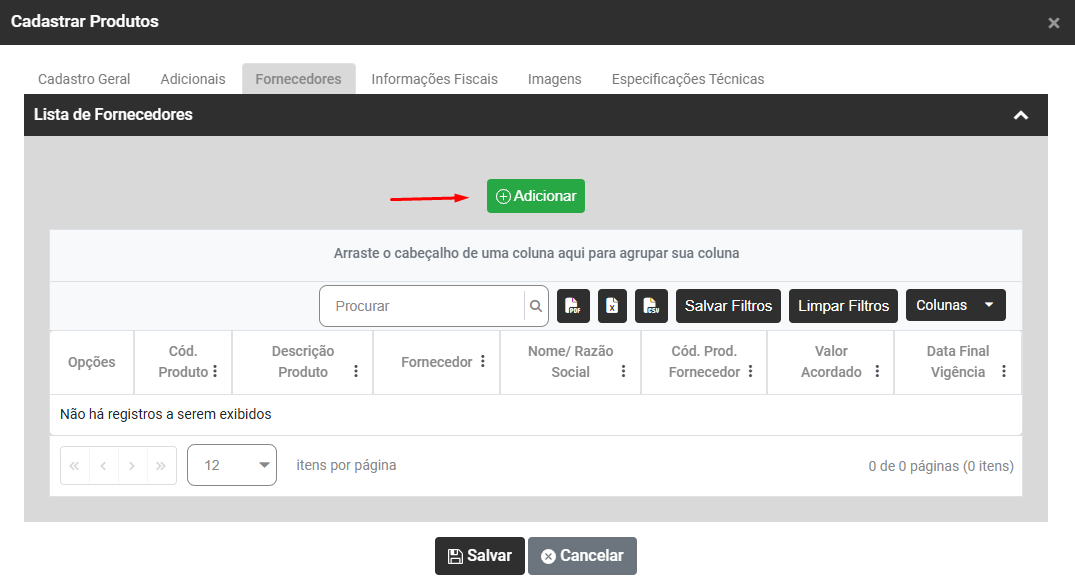
Task: Sort by Cód. Prod. Fornecedor header
Action: [x=704, y=362]
